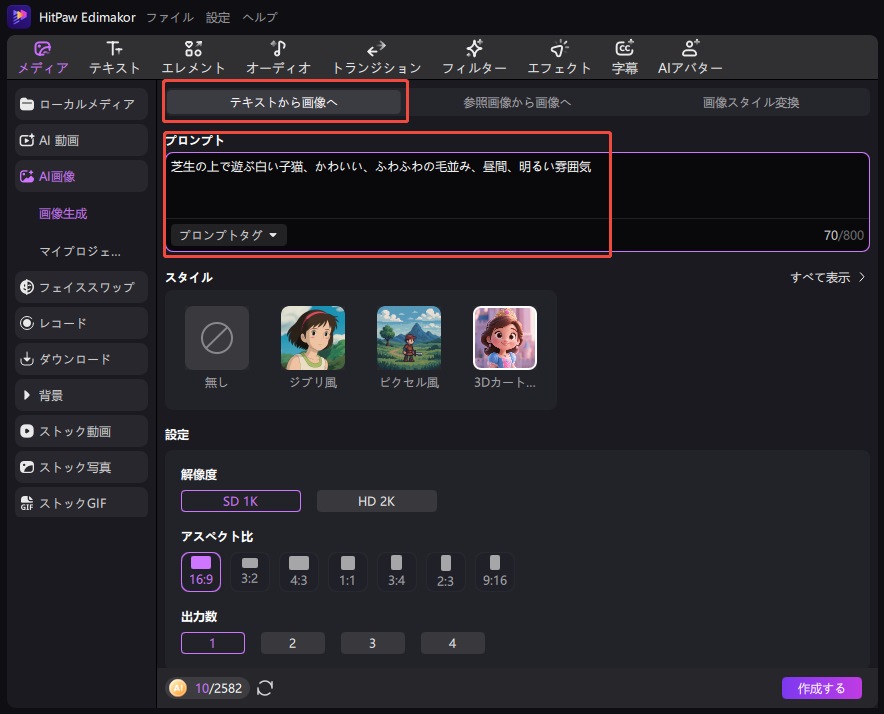Open the エフェクト toolbar section
Screen dimensions: 884x714
tap(559, 58)
